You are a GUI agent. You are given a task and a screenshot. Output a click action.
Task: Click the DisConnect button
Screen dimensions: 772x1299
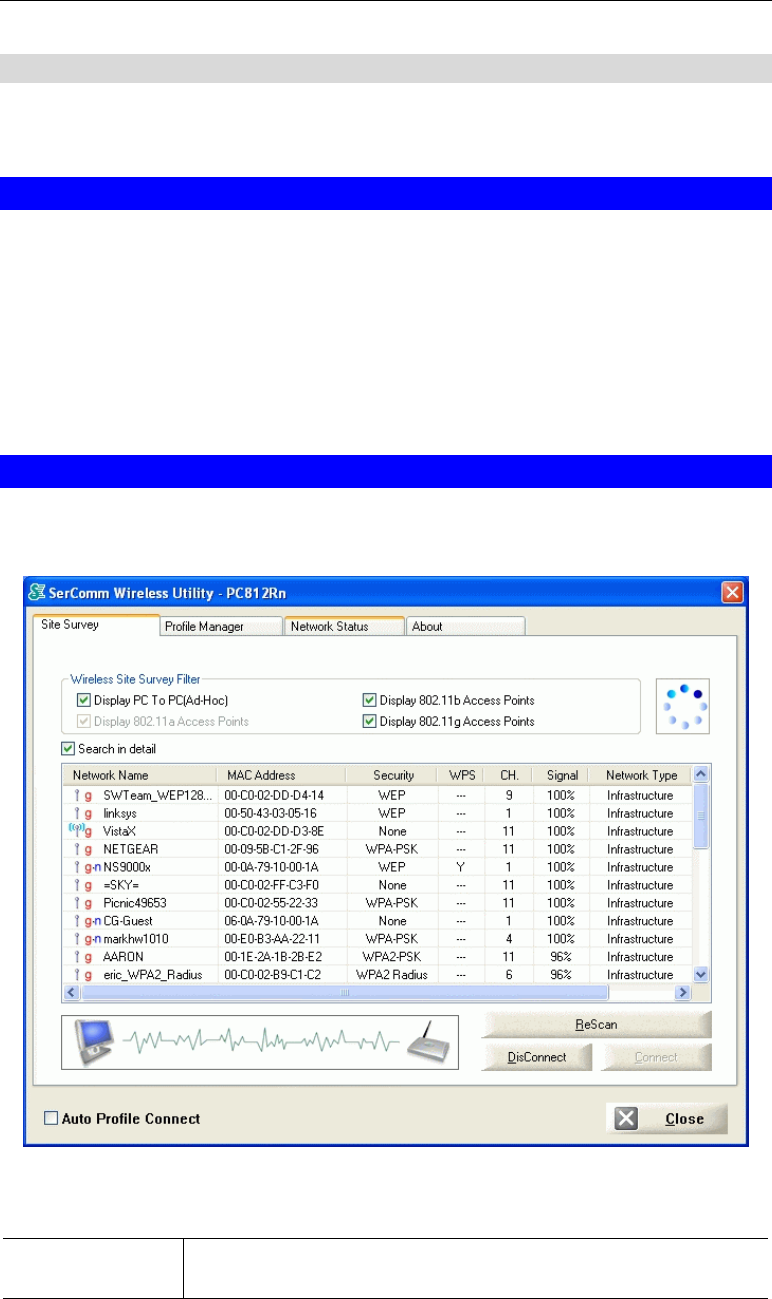click(x=537, y=1057)
